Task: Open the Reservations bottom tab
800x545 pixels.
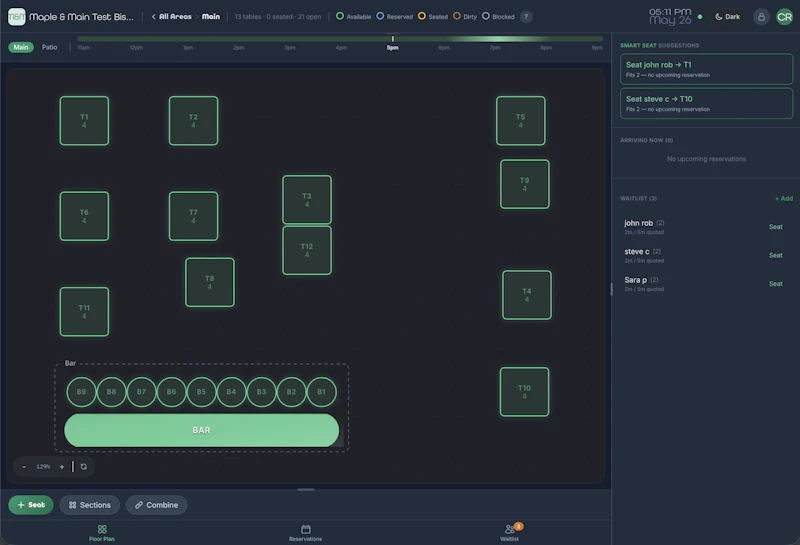Action: click(x=306, y=533)
